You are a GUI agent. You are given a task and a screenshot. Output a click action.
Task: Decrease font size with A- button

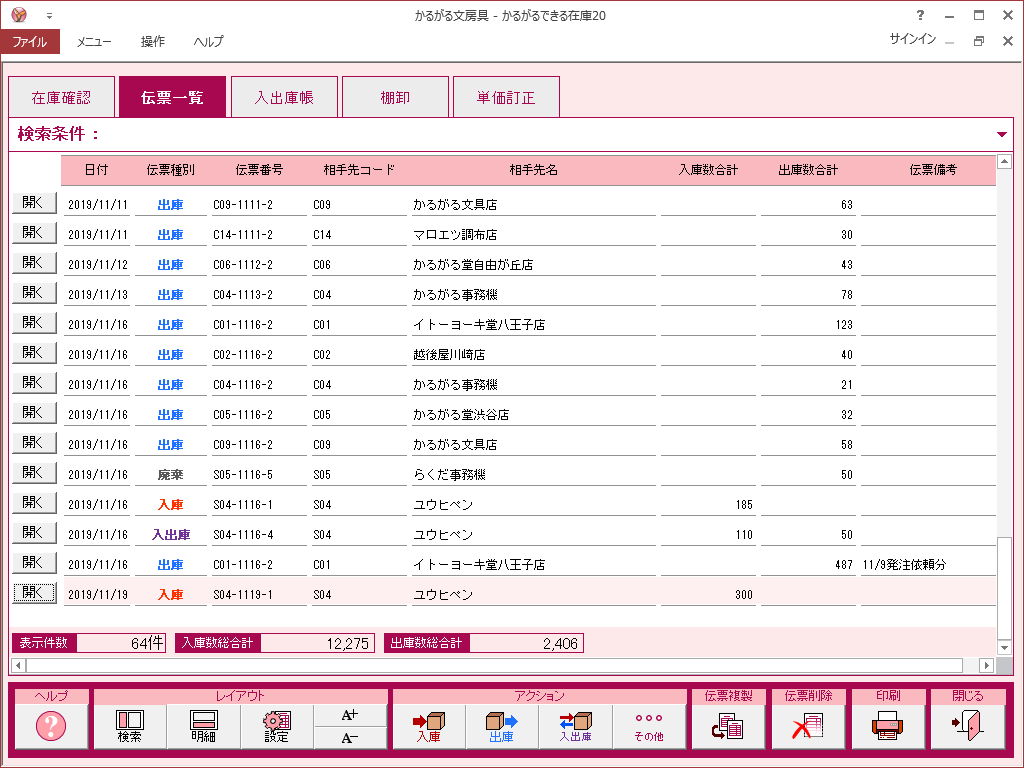point(350,738)
